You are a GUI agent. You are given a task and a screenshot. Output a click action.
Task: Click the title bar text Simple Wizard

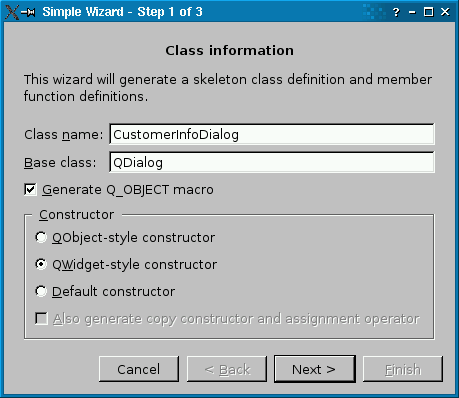coord(122,12)
